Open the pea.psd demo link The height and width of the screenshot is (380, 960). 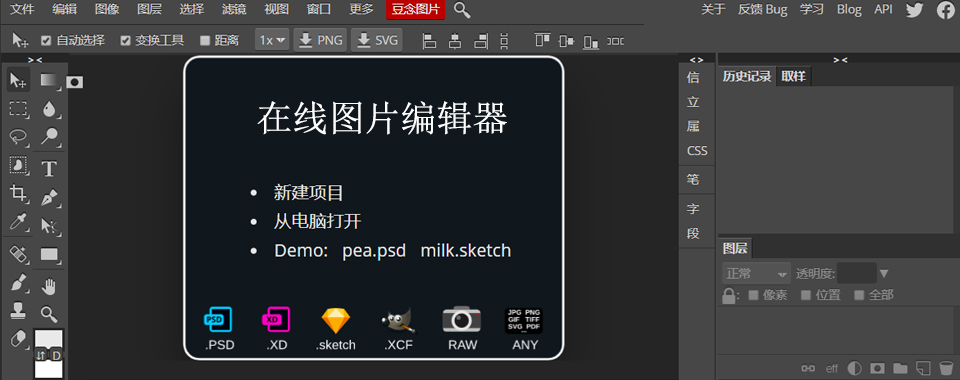[x=374, y=251]
